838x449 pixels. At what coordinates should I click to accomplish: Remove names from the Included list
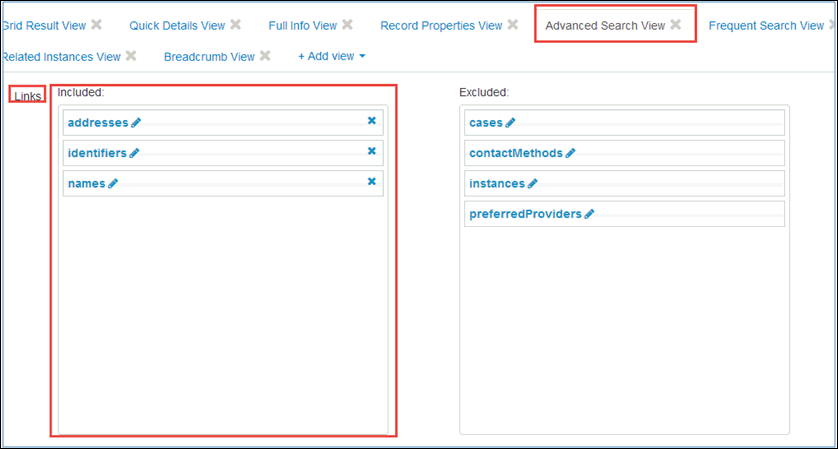coord(372,182)
